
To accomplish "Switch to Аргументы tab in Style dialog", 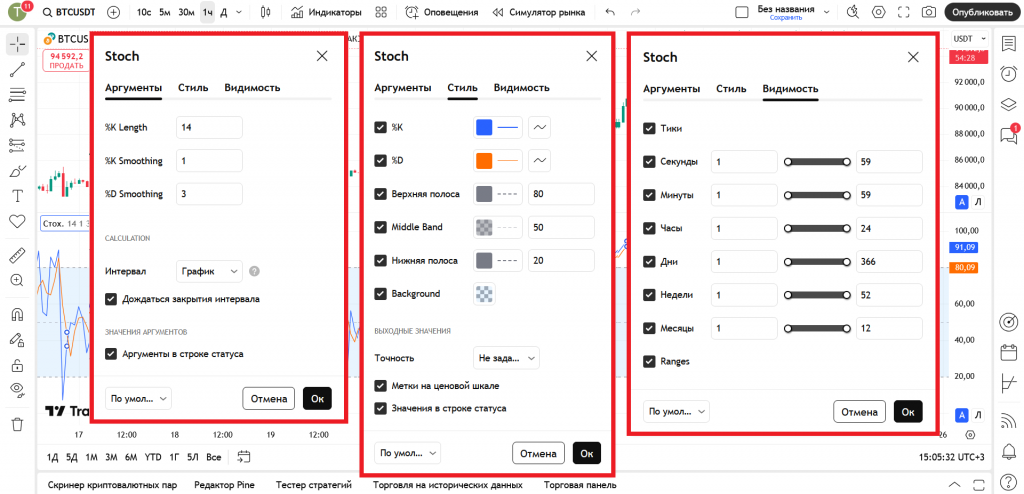I will (x=402, y=88).
